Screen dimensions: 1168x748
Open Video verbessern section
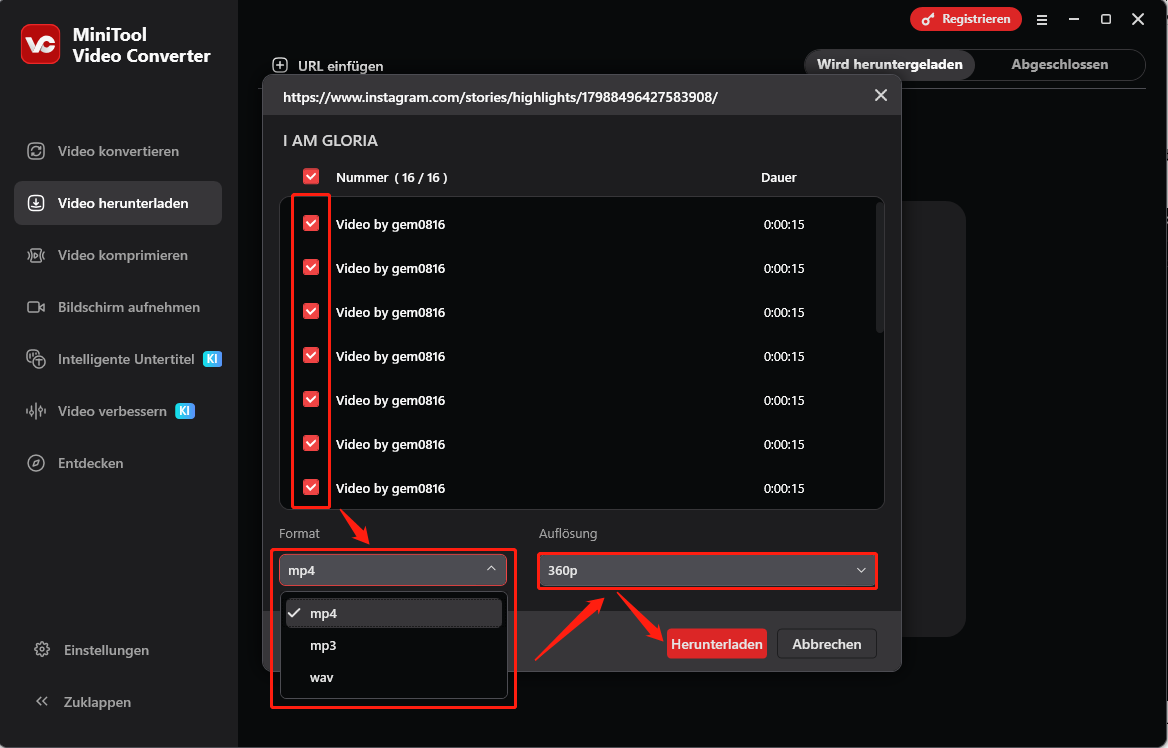click(x=118, y=411)
